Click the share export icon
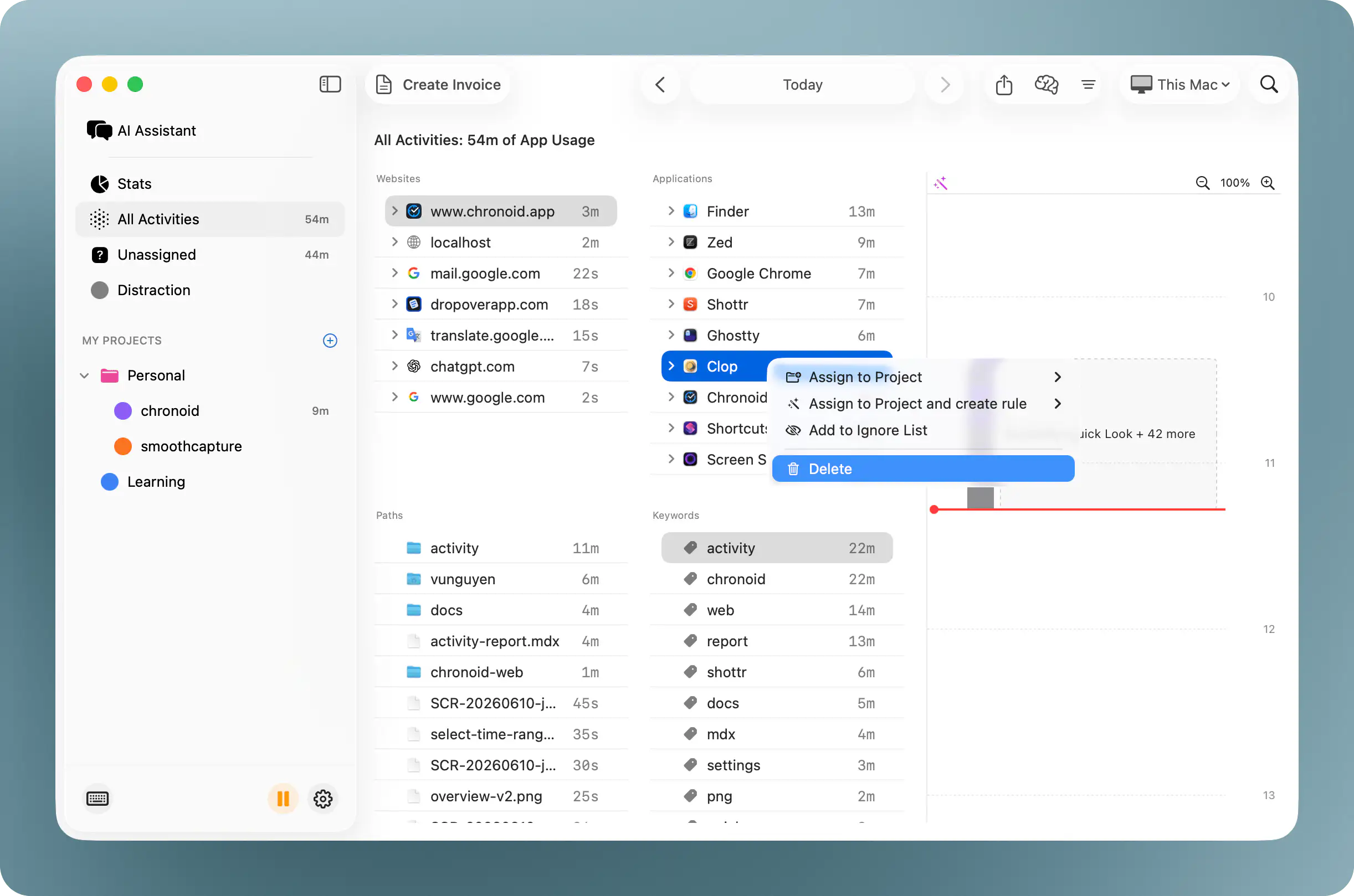This screenshot has height=896, width=1354. click(1004, 85)
